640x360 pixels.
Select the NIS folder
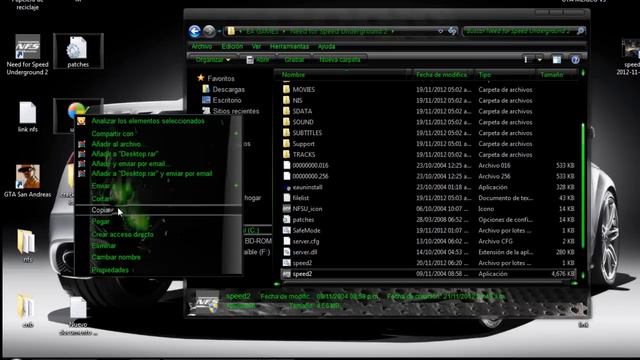coord(298,100)
